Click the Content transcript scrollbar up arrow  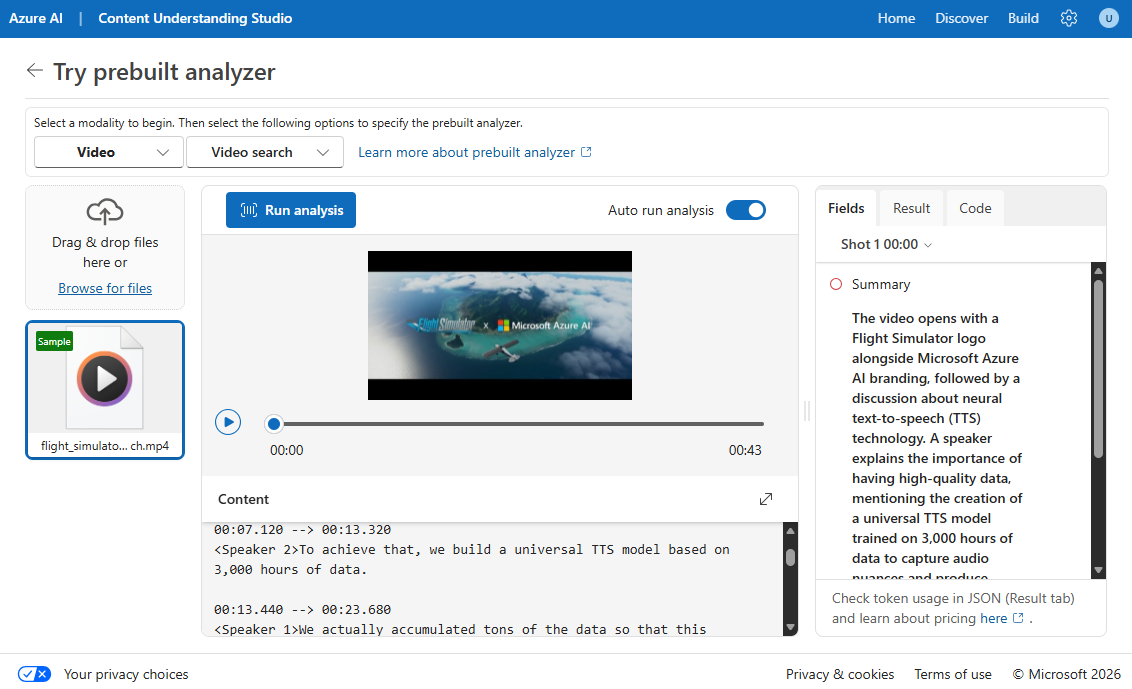pos(791,531)
